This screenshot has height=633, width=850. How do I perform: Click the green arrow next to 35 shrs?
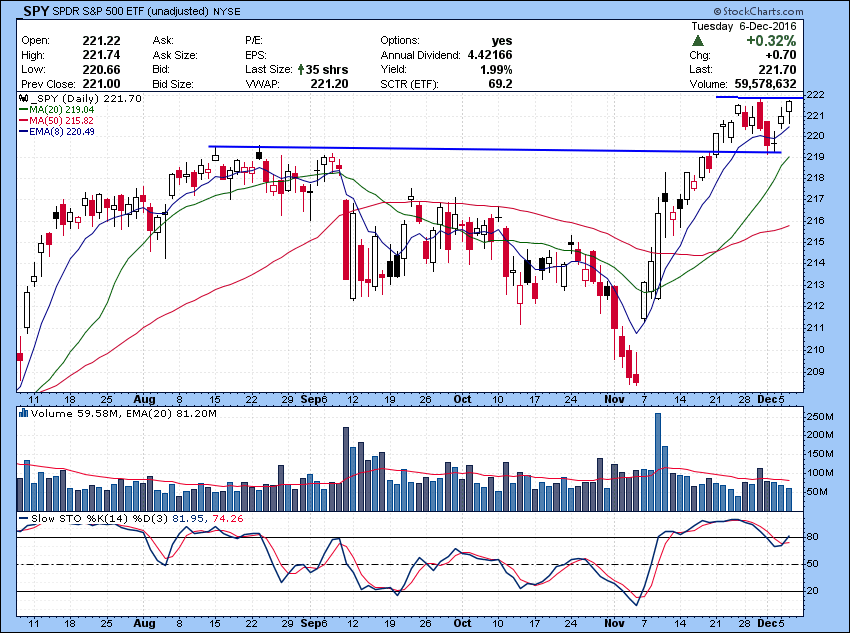pyautogui.click(x=301, y=69)
